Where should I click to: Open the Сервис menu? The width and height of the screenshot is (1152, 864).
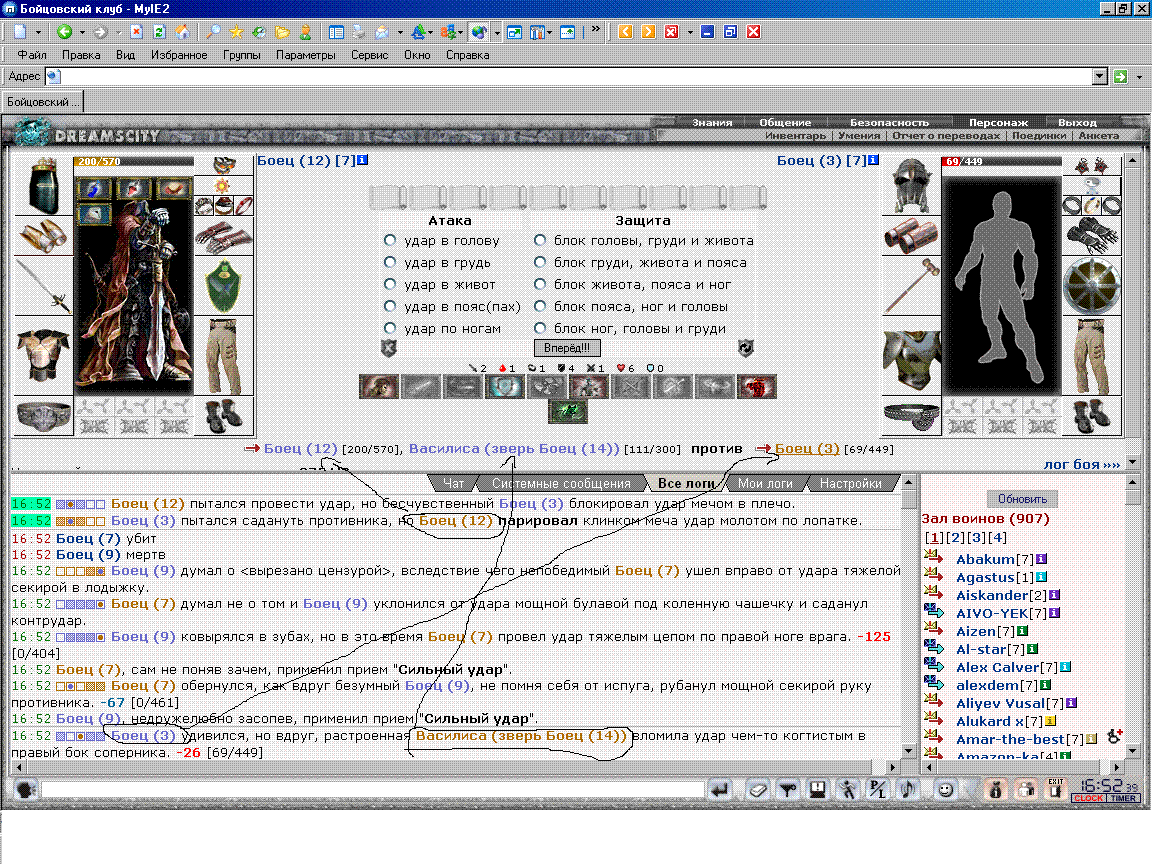click(x=370, y=55)
